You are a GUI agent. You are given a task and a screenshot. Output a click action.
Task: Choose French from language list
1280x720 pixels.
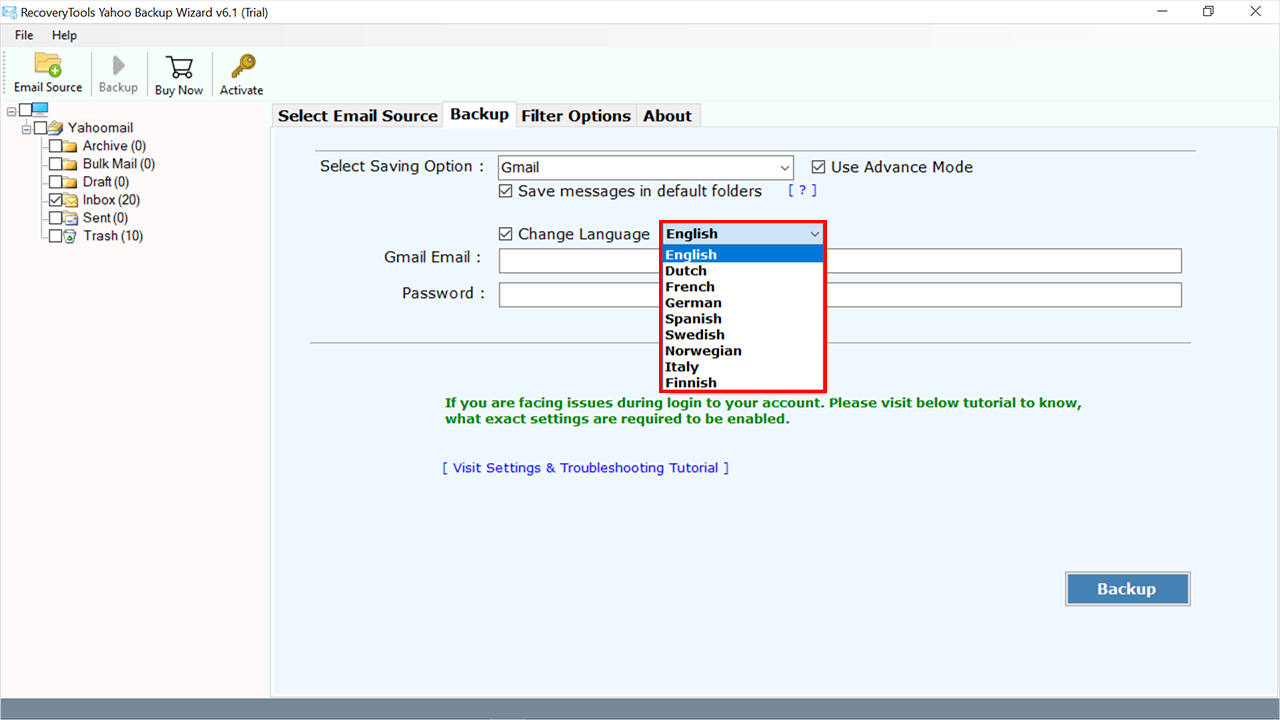[x=743, y=287]
